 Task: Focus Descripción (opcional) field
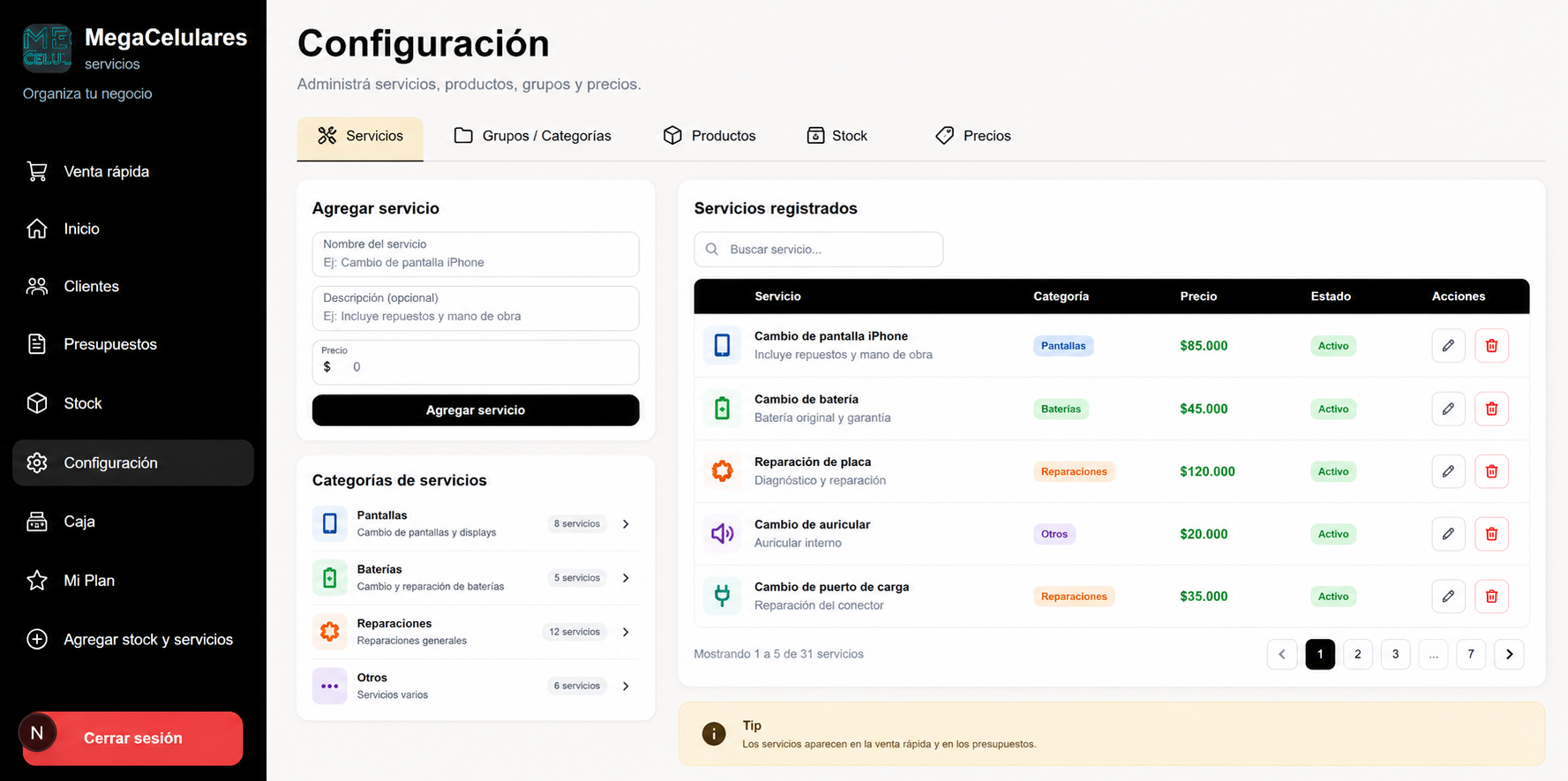pos(476,308)
